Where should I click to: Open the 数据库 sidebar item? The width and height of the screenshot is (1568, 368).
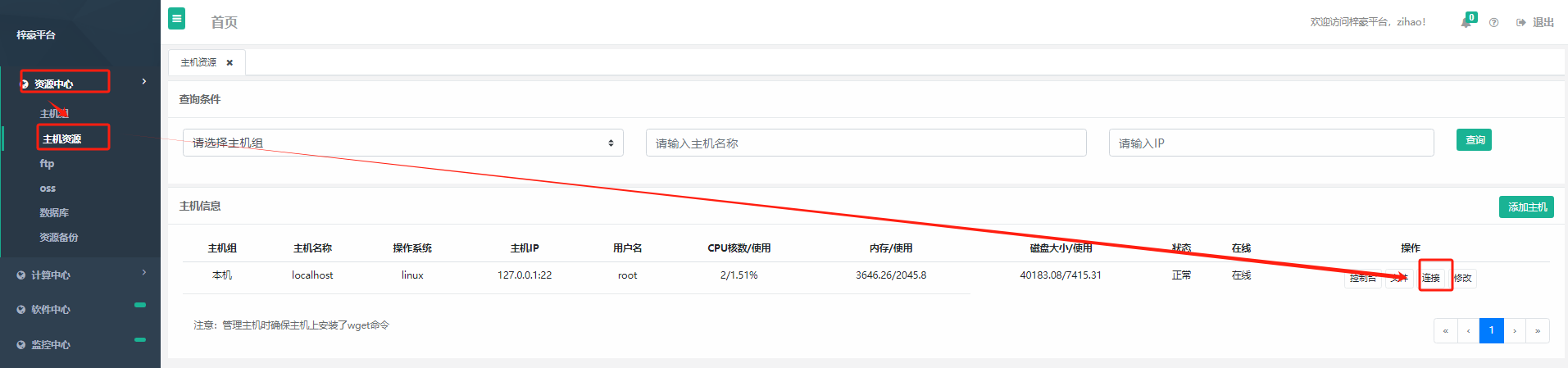54,213
